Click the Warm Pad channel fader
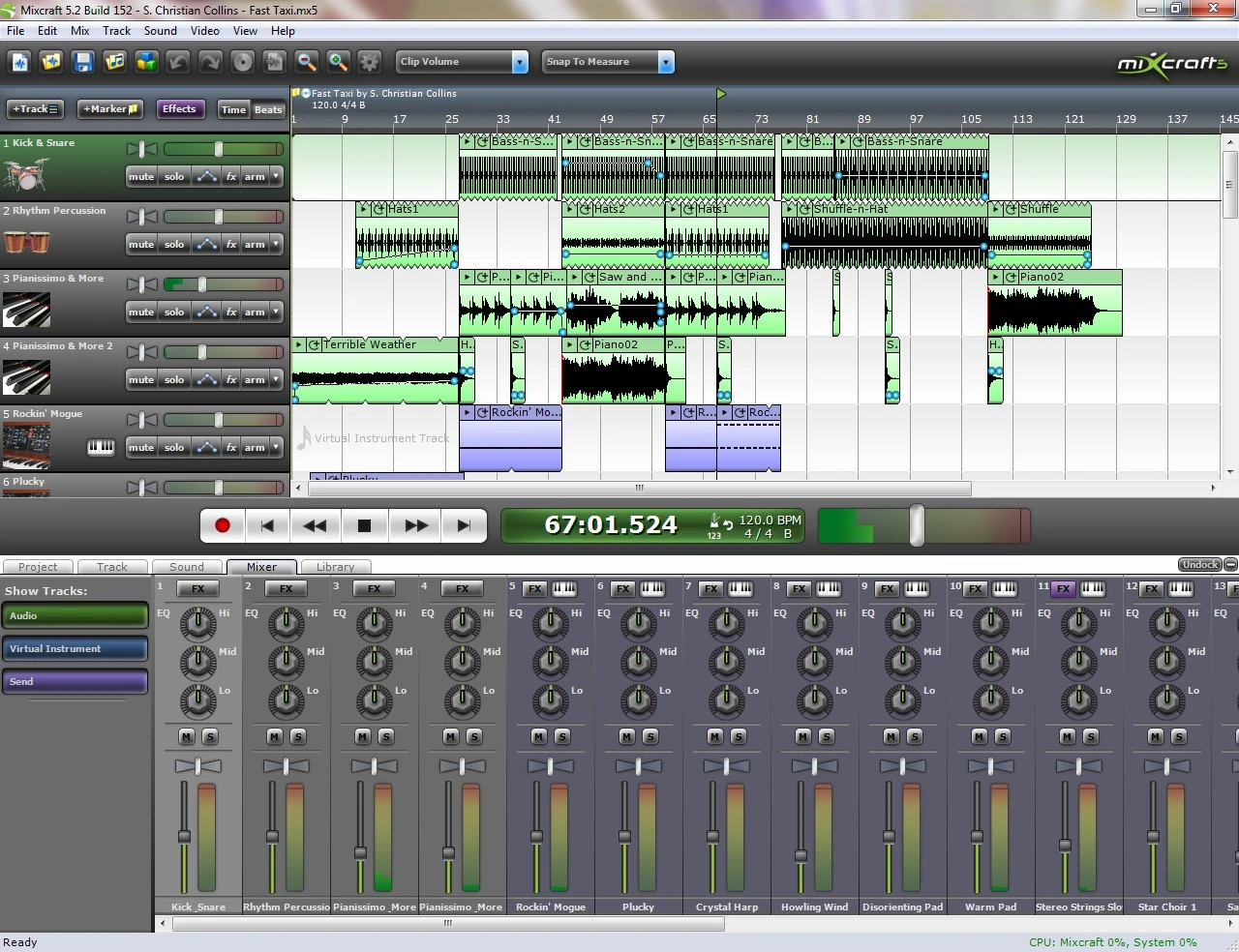This screenshot has height=952, width=1239. pyautogui.click(x=977, y=836)
